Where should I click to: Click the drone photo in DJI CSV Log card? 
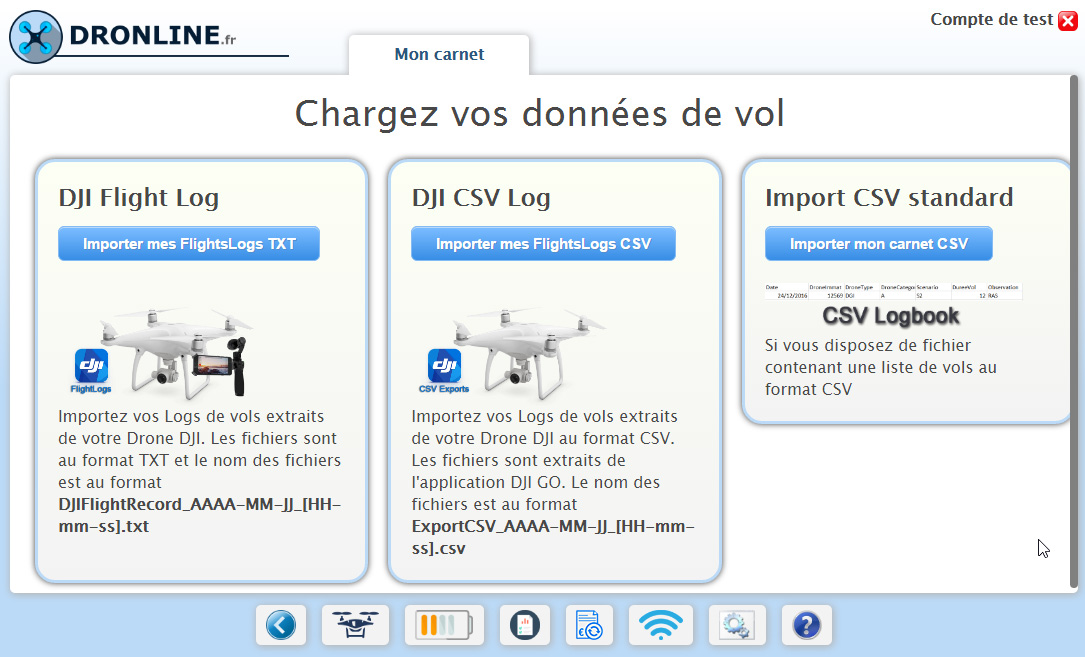(x=529, y=353)
